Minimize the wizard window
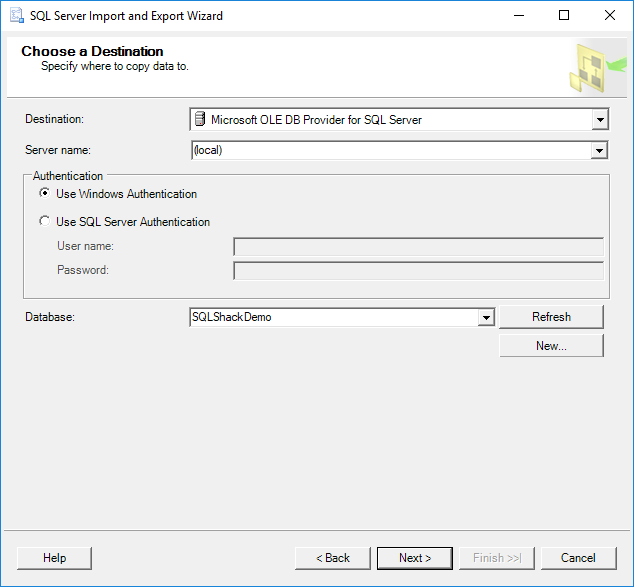Image resolution: width=634 pixels, height=587 pixels. point(519,16)
